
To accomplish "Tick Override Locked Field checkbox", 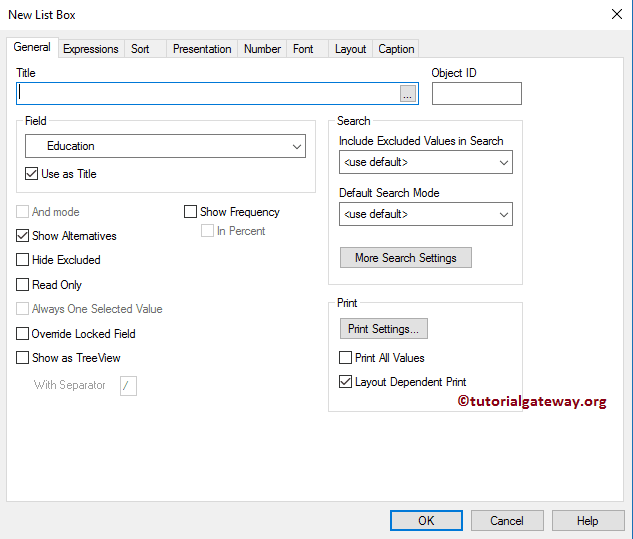I will coord(23,334).
